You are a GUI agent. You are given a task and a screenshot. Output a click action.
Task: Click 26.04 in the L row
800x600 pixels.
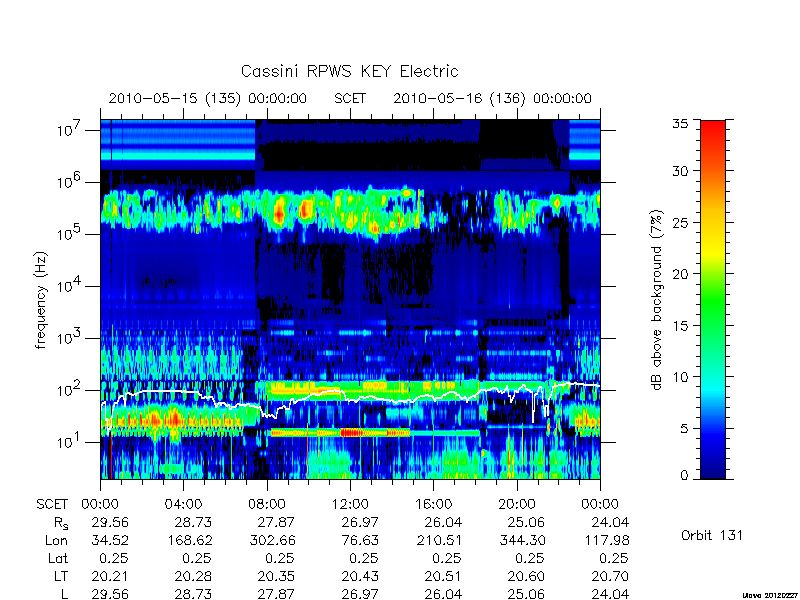coord(443,594)
